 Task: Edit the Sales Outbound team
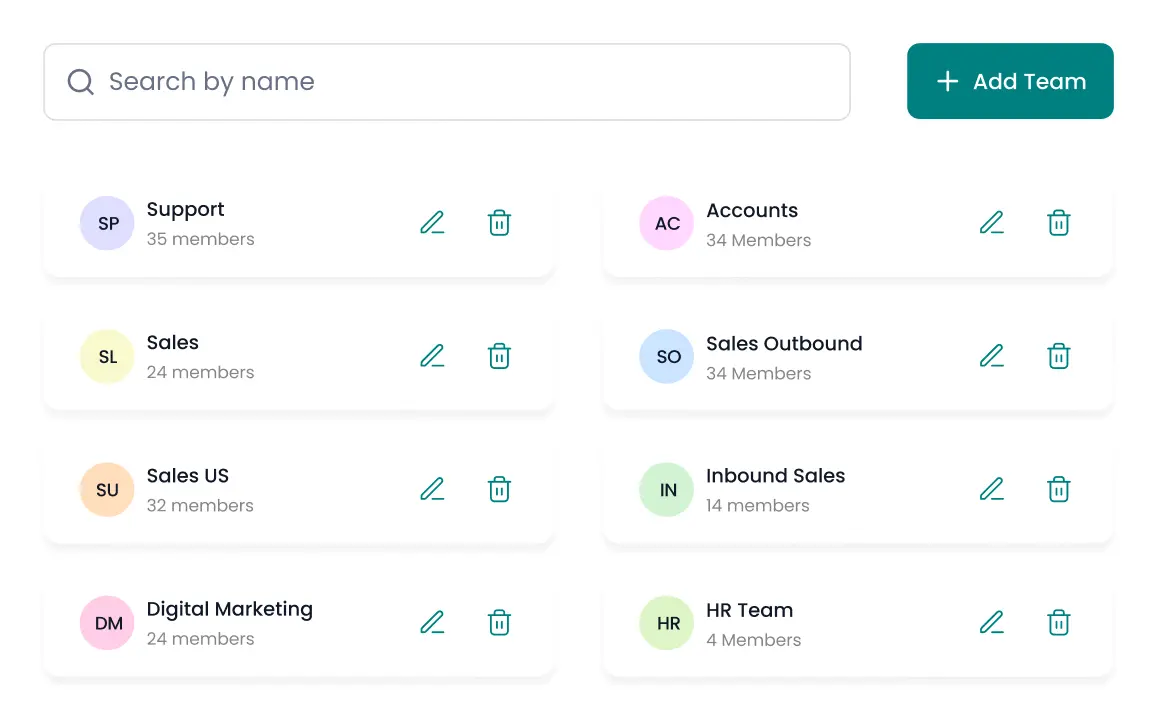point(991,356)
